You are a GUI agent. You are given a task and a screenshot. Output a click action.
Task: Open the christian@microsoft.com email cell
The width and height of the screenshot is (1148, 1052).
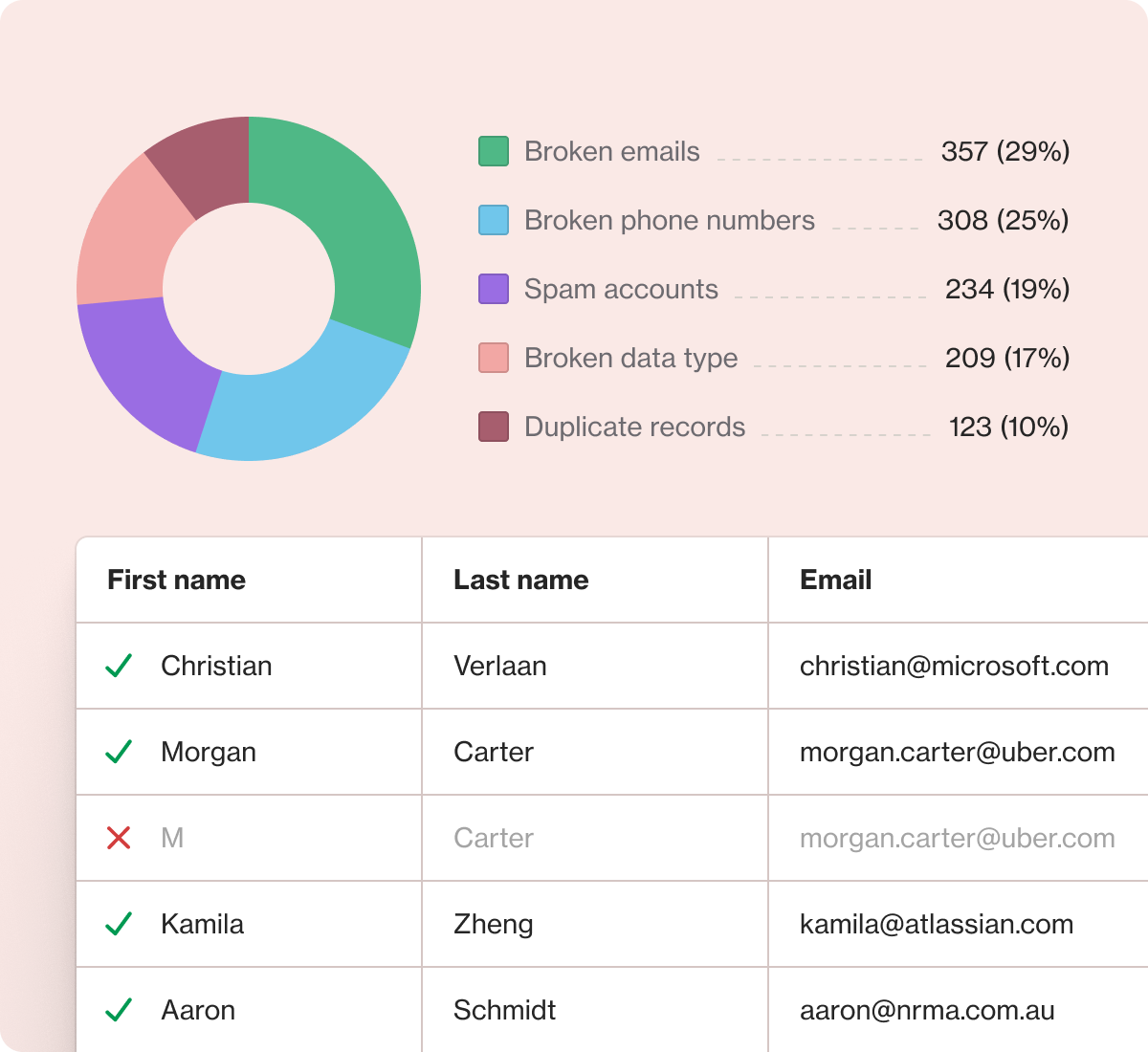coord(959,666)
